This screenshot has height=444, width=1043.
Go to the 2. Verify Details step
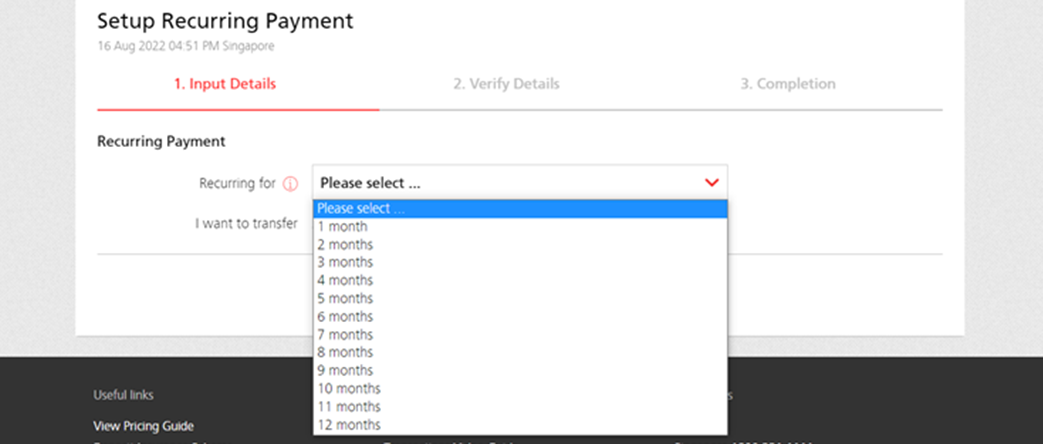(506, 84)
